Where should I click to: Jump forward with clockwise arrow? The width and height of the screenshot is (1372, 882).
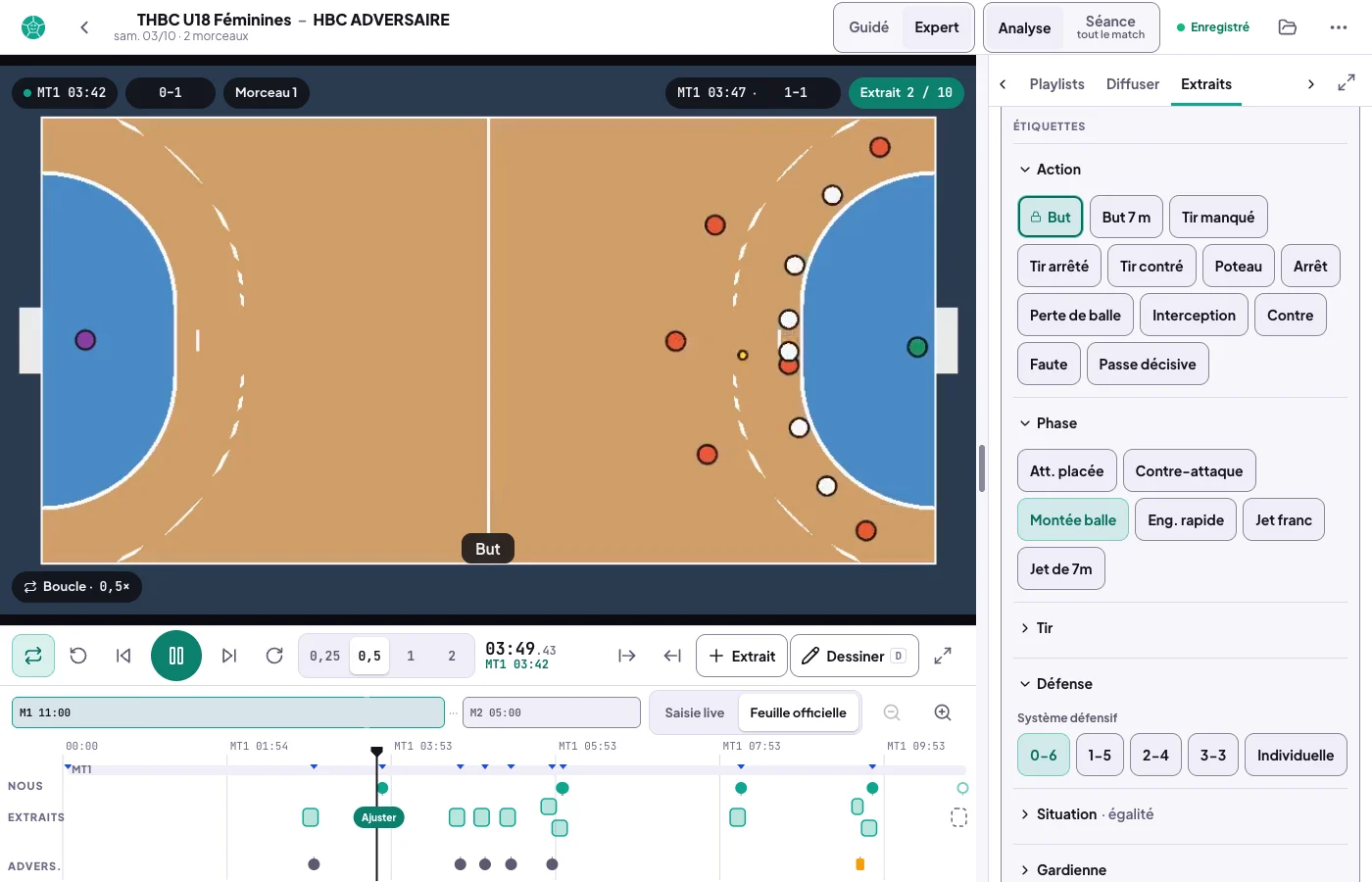pos(274,656)
